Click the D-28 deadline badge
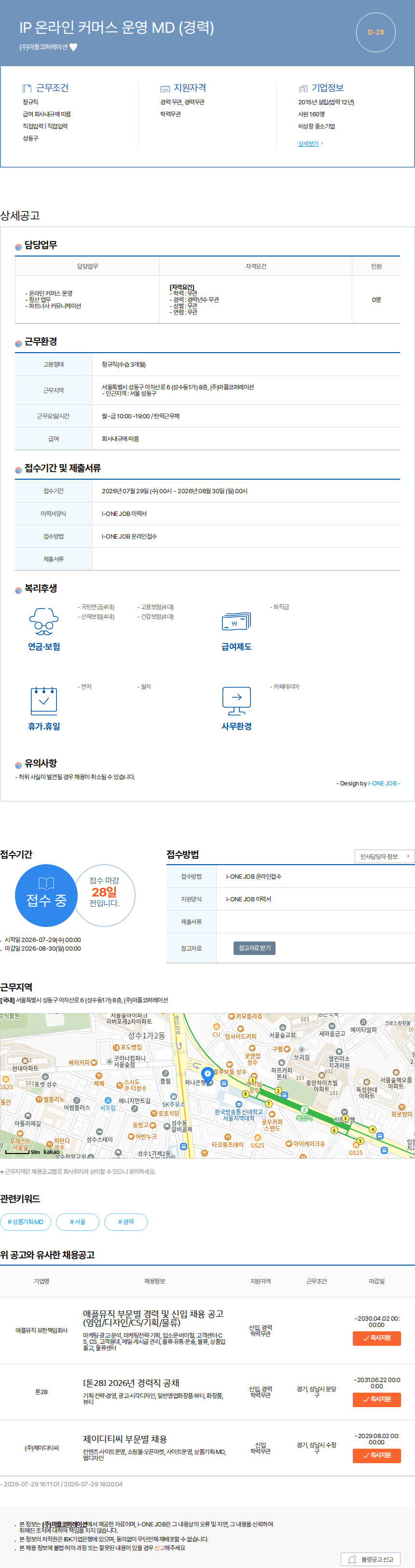 375,32
